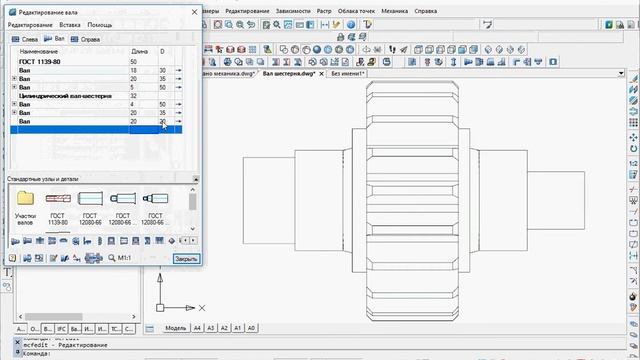This screenshot has height=360, width=640.
Task: Click the T text tool icon on the left edge
Action: [x=7, y=272]
